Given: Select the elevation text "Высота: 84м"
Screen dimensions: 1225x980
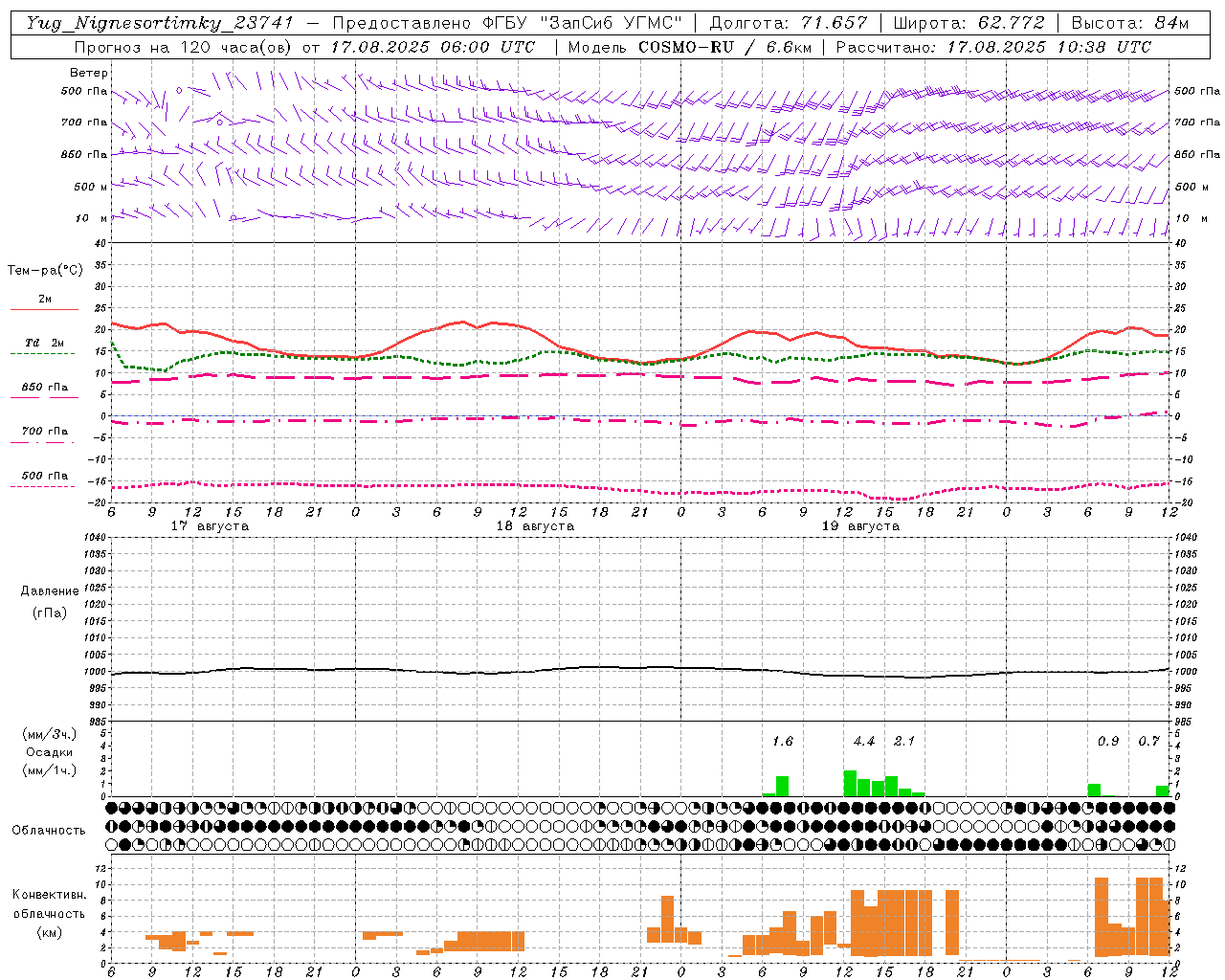Looking at the screenshot, I should coord(1130,23).
